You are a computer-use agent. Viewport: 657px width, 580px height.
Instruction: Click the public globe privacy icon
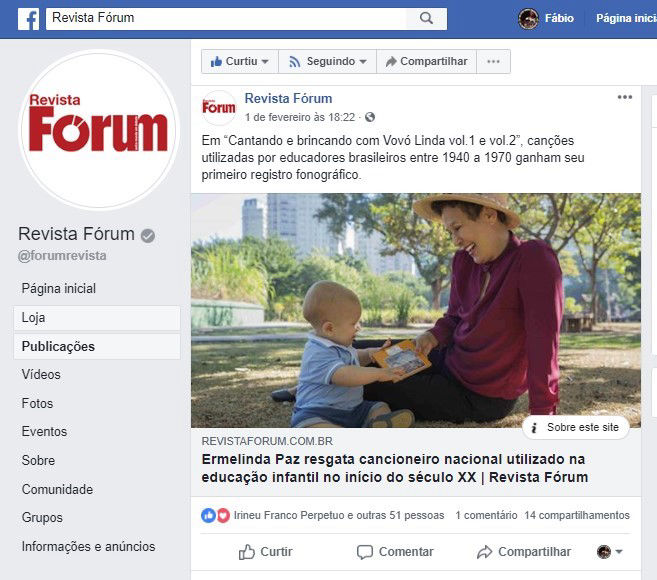pyautogui.click(x=370, y=117)
